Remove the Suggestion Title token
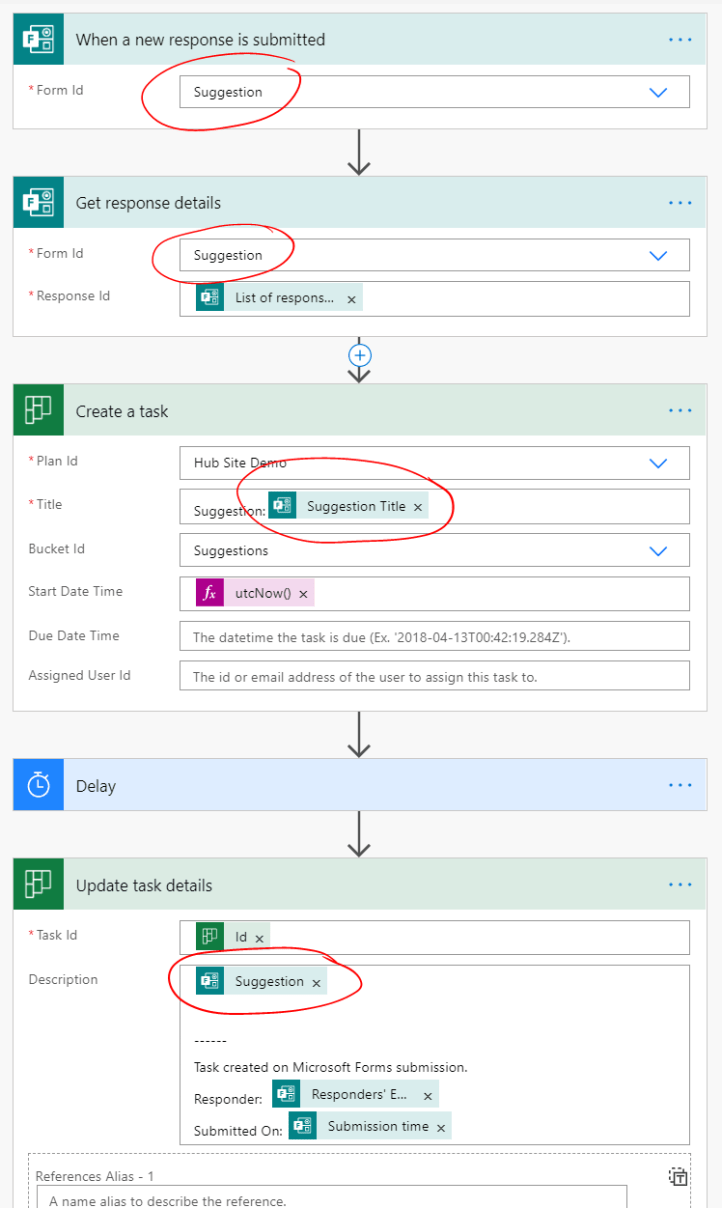Image resolution: width=722 pixels, height=1208 pixels. 418,505
